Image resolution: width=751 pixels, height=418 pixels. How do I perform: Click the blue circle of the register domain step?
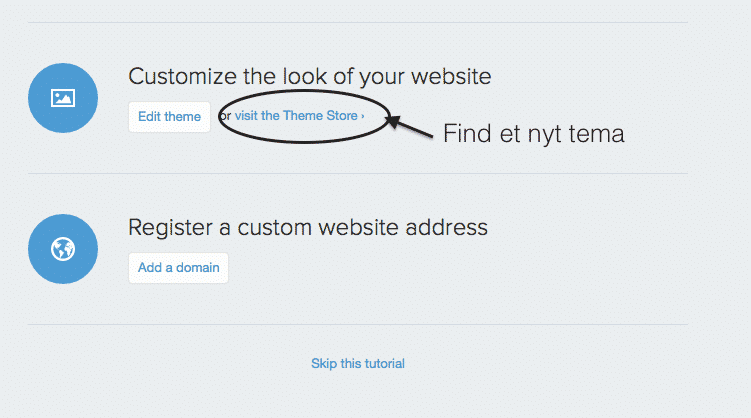63,249
